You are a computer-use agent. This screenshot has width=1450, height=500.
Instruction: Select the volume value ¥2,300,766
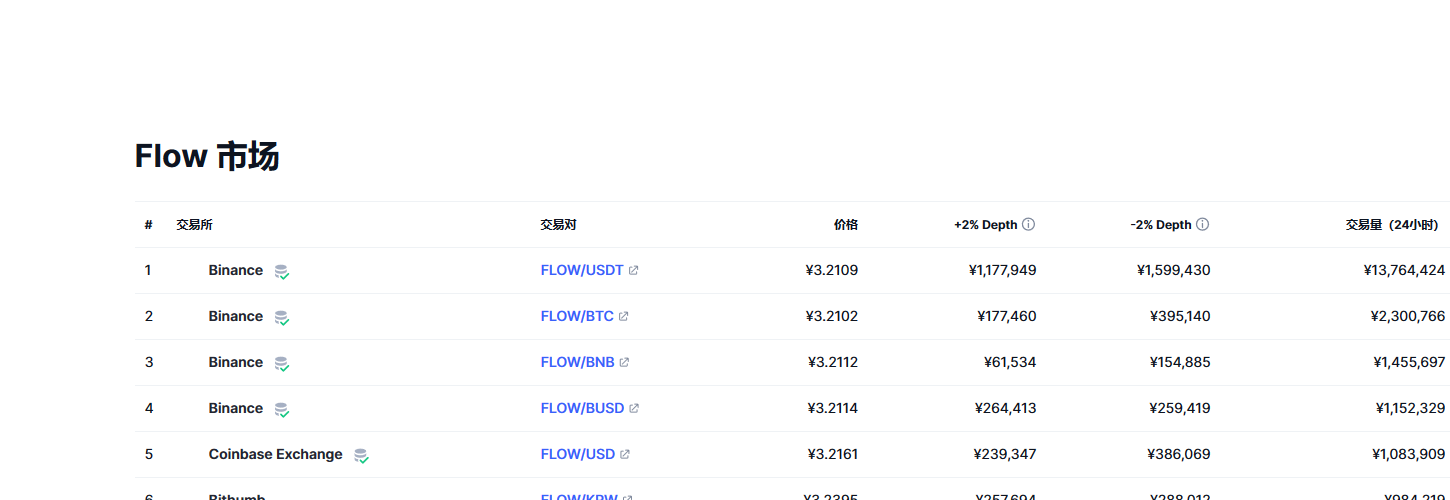point(1408,316)
